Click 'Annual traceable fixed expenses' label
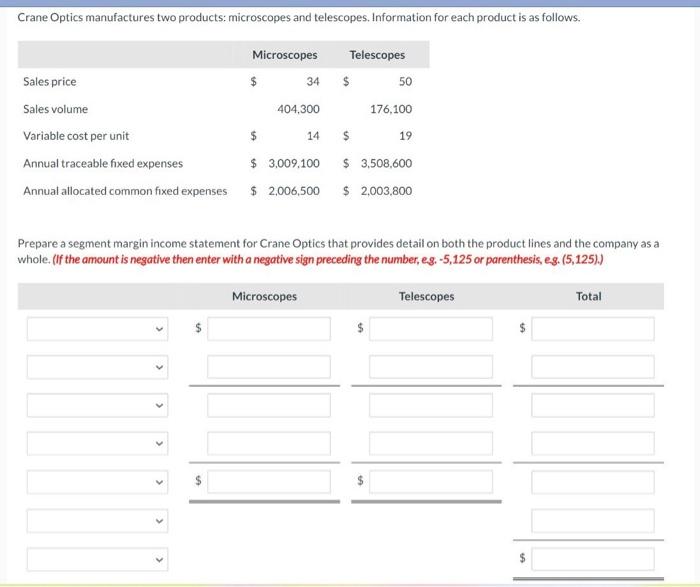700x587 pixels. [x=103, y=163]
